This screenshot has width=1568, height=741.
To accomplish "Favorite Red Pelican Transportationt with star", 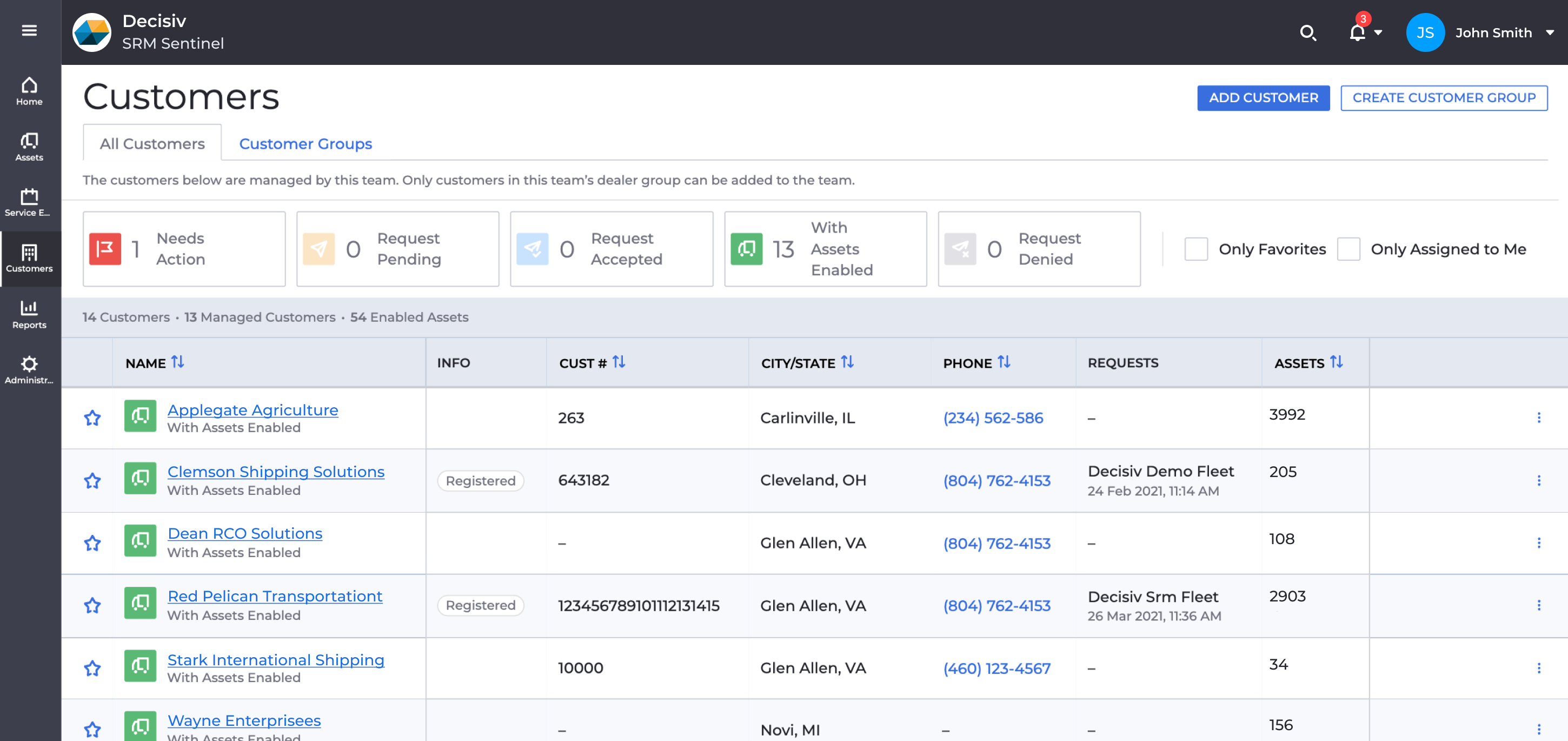I will (x=92, y=605).
